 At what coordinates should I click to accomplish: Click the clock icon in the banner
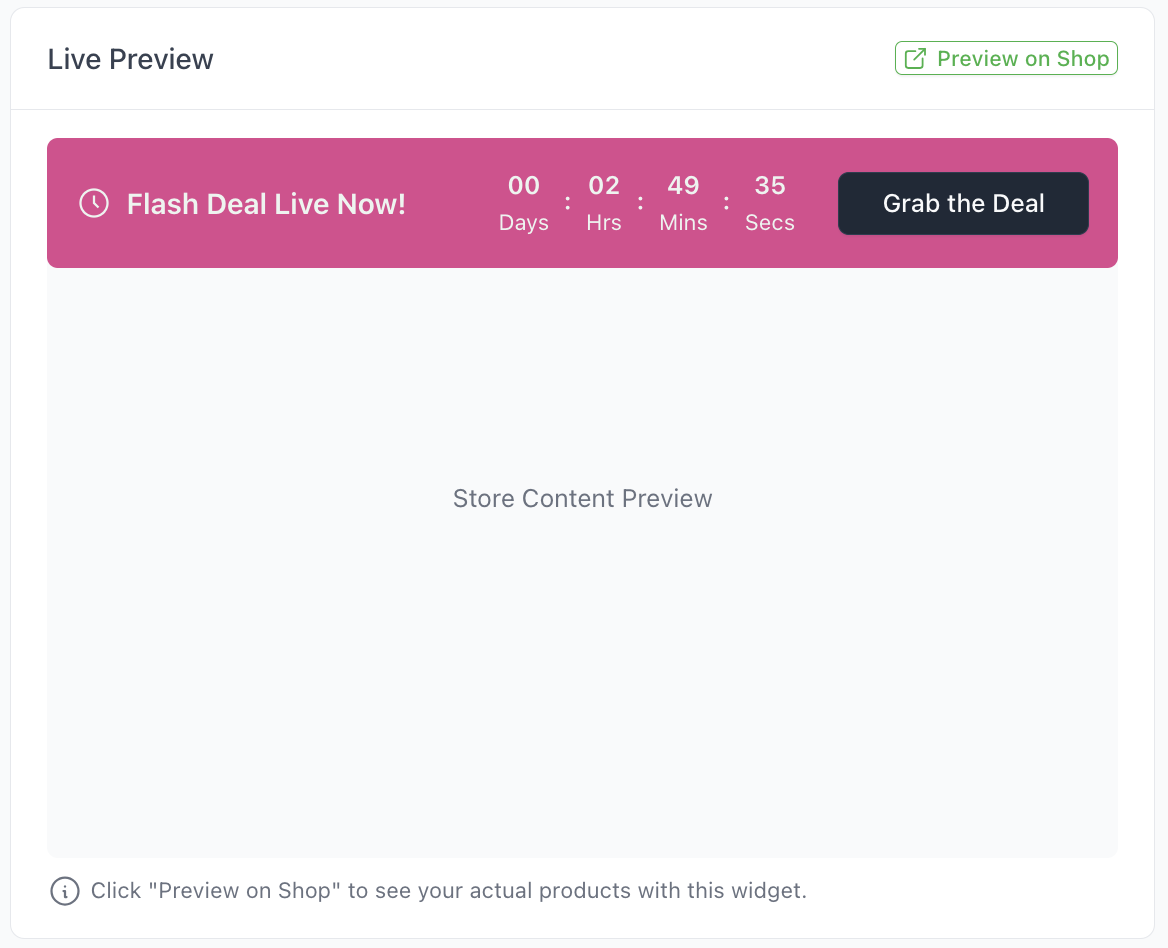(x=94, y=204)
